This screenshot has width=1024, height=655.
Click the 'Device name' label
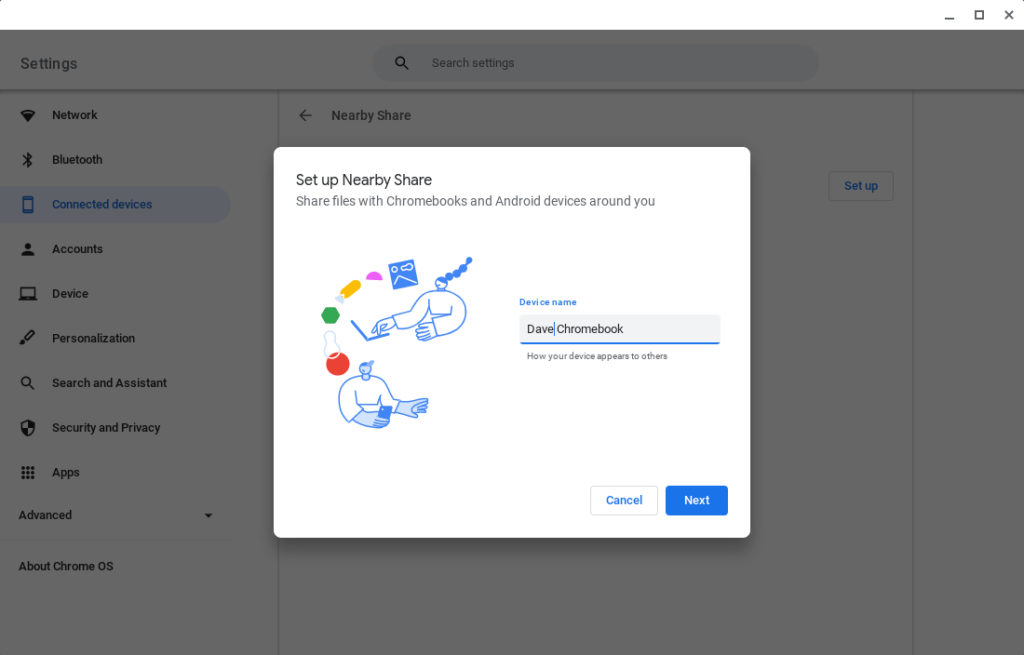(x=548, y=302)
